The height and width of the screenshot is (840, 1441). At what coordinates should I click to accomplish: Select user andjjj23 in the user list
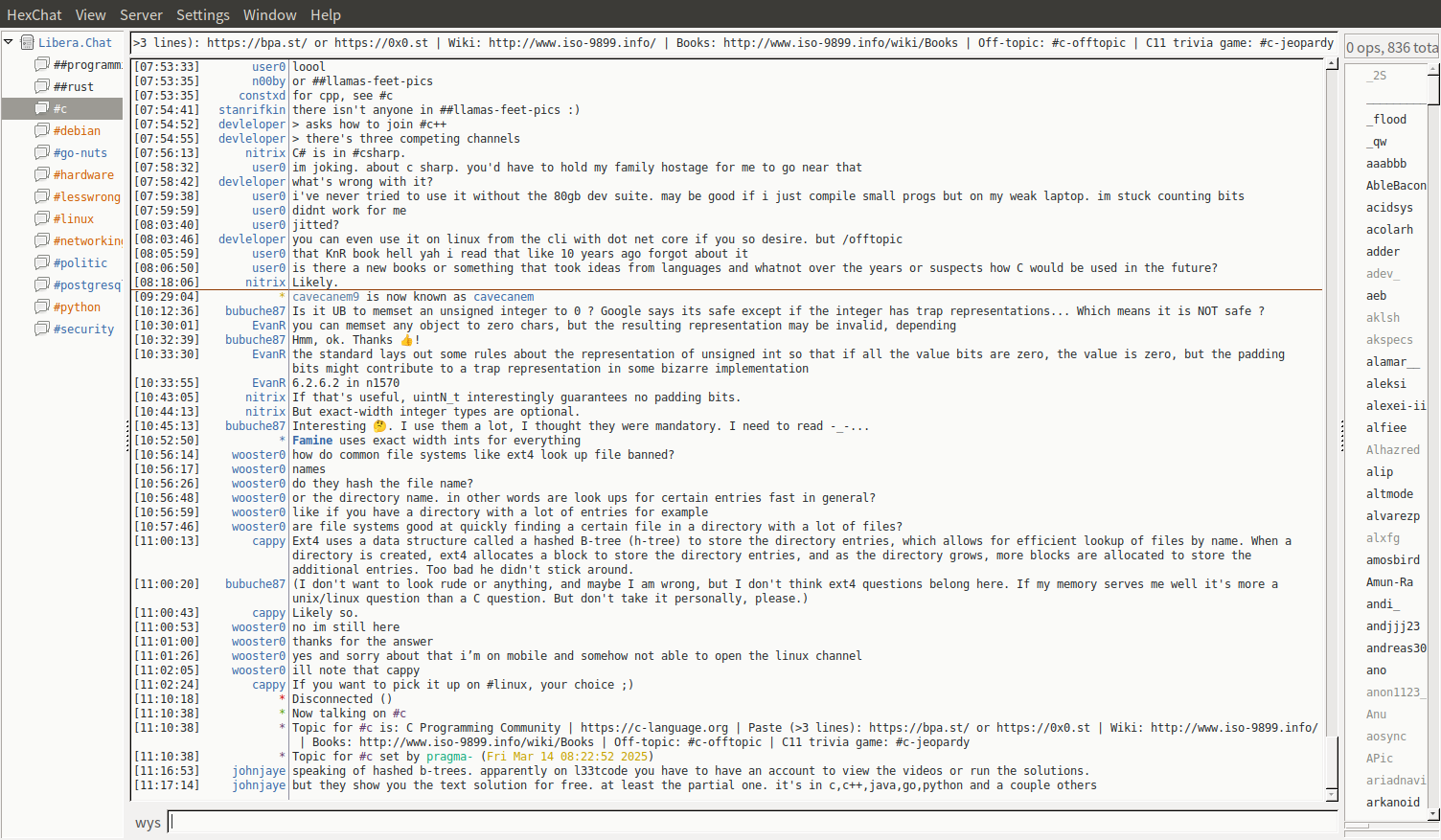1393,626
